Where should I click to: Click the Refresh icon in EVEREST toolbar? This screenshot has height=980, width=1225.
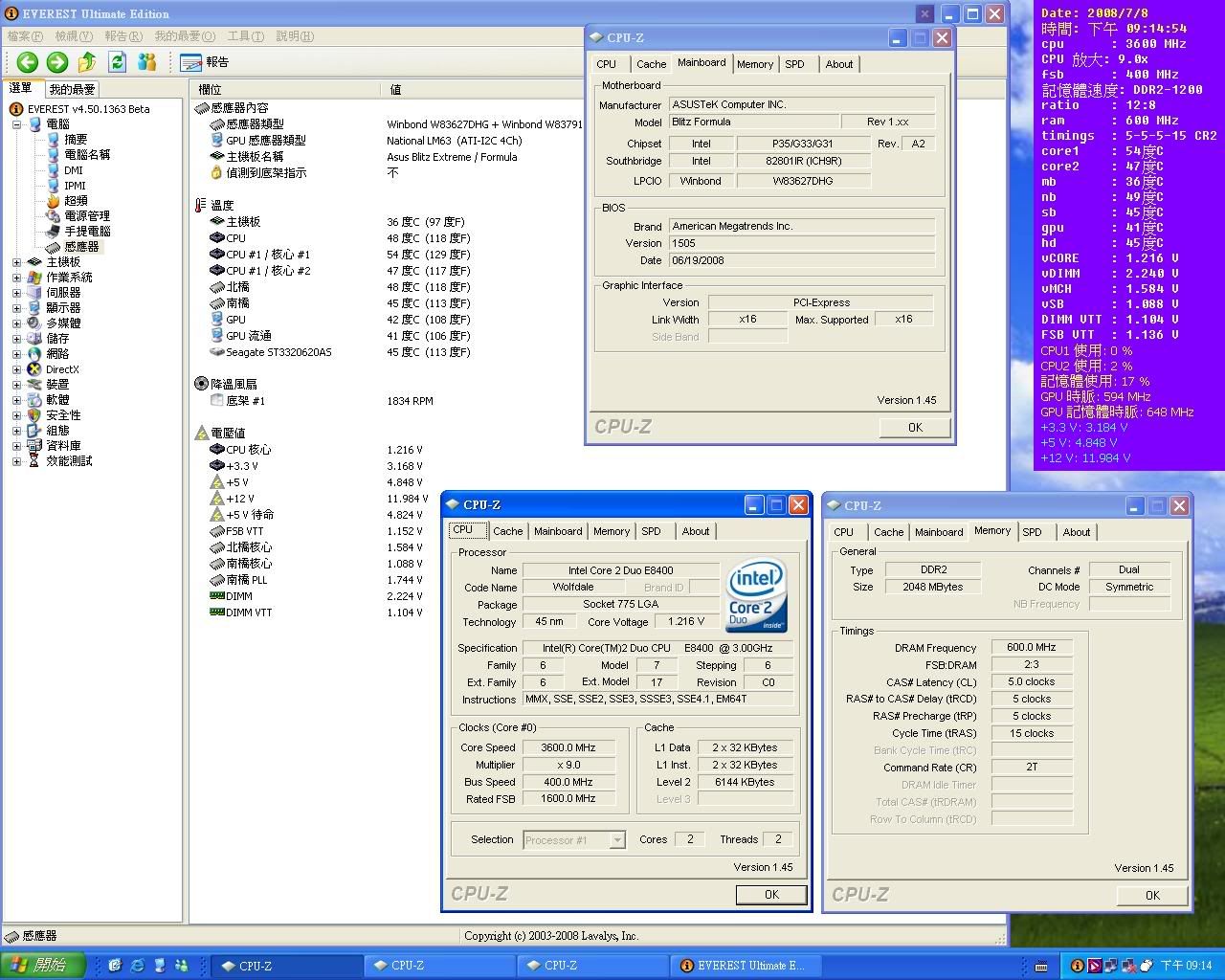pos(117,62)
